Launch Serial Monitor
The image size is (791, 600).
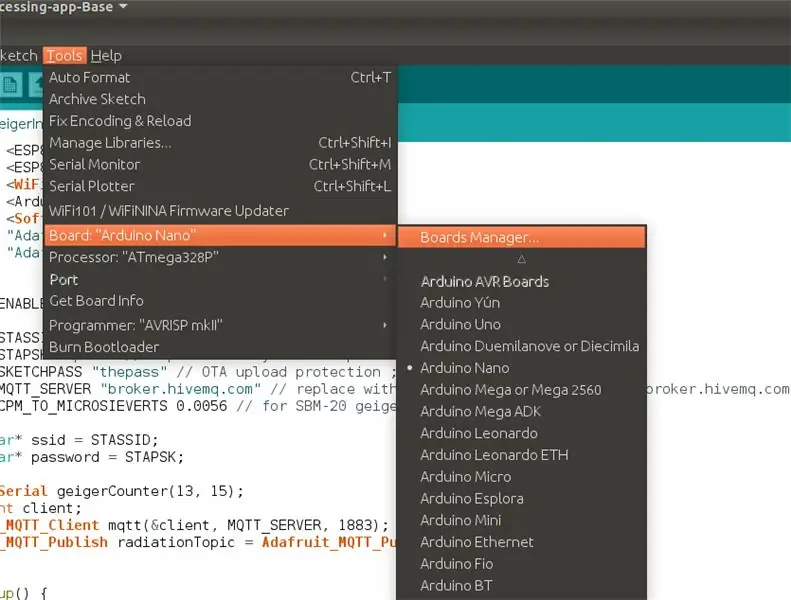pos(220,165)
